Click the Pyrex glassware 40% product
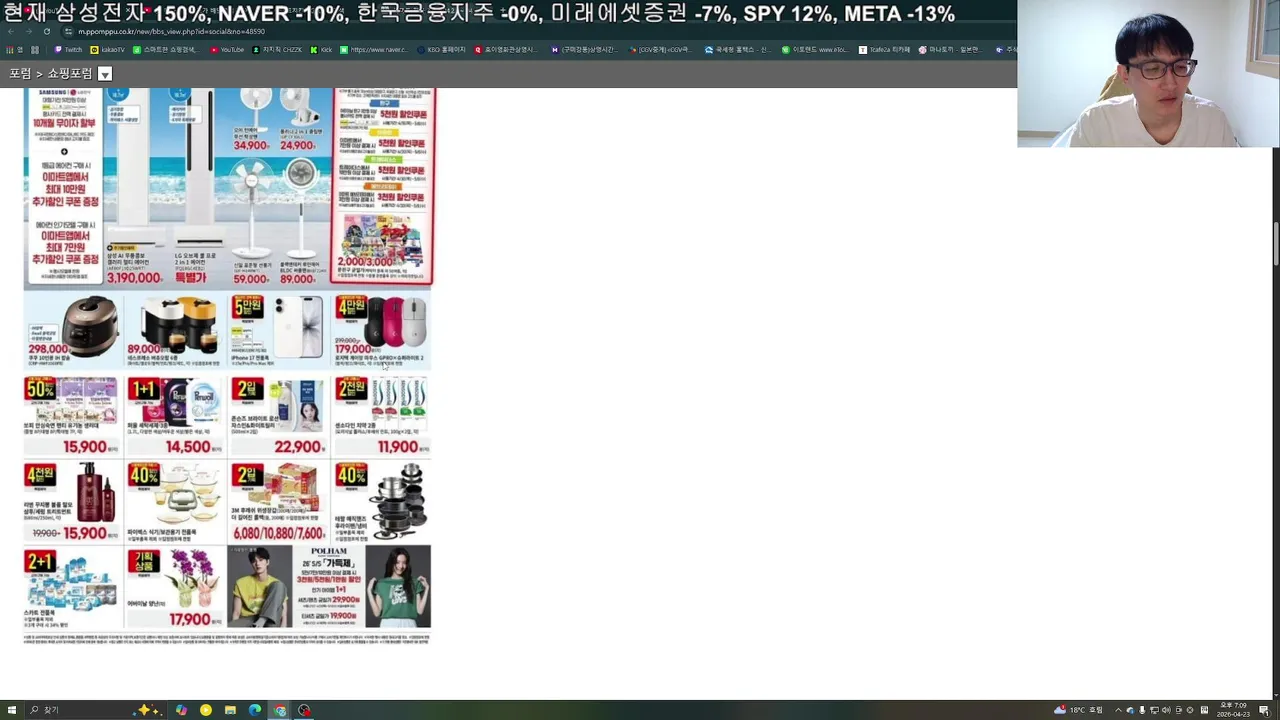This screenshot has height=720, width=1280. (x=176, y=501)
